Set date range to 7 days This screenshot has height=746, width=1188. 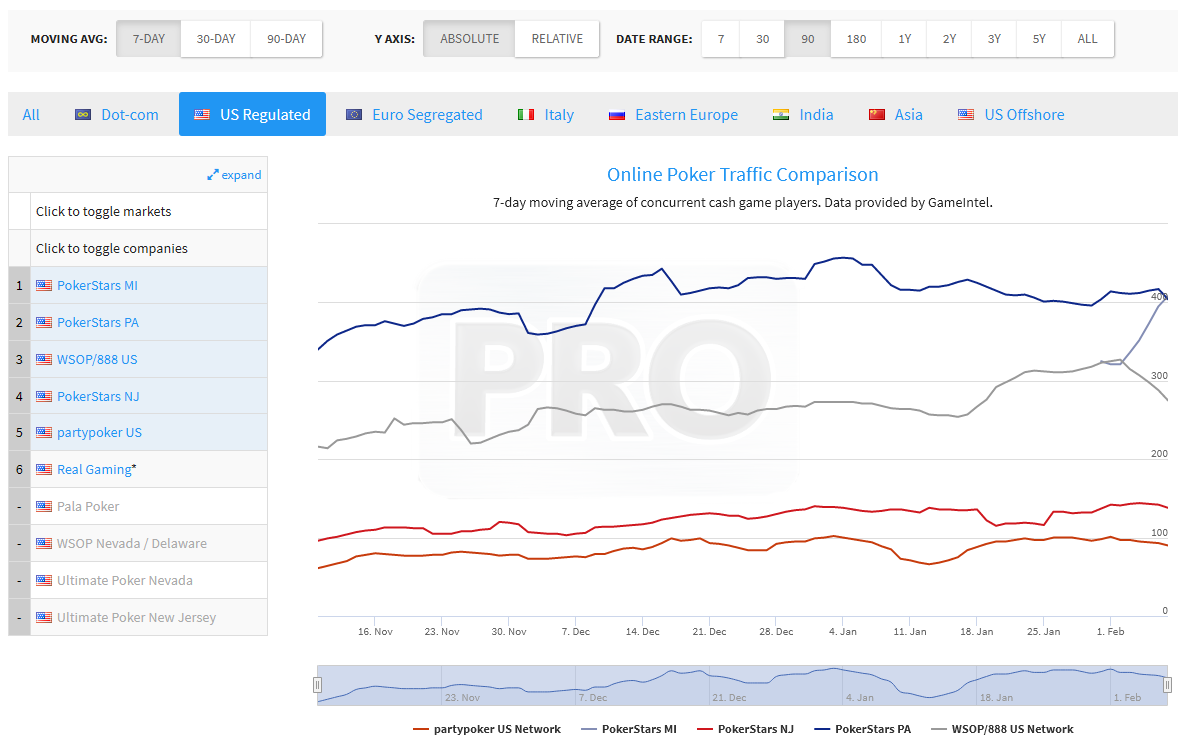(721, 39)
